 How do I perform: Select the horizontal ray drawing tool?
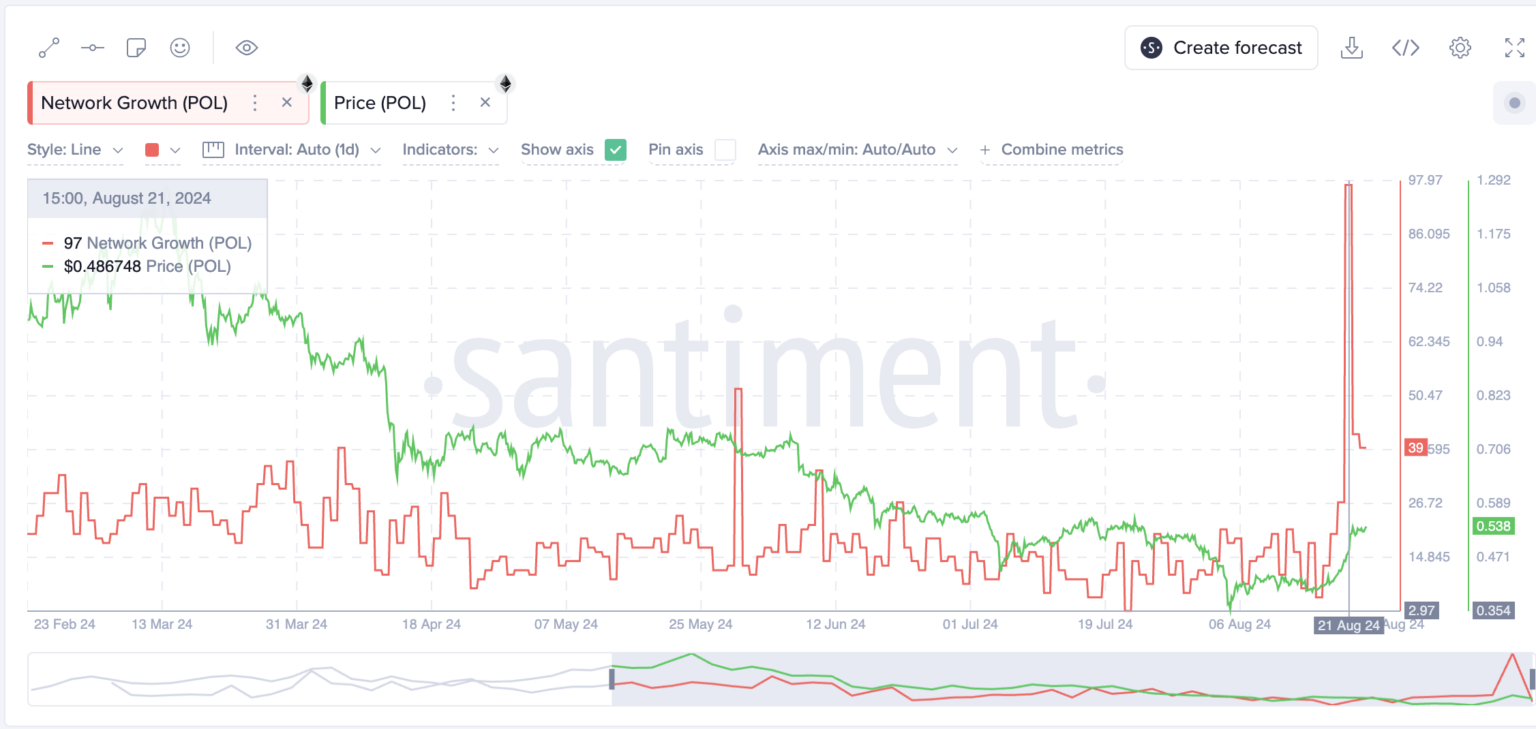(x=92, y=47)
